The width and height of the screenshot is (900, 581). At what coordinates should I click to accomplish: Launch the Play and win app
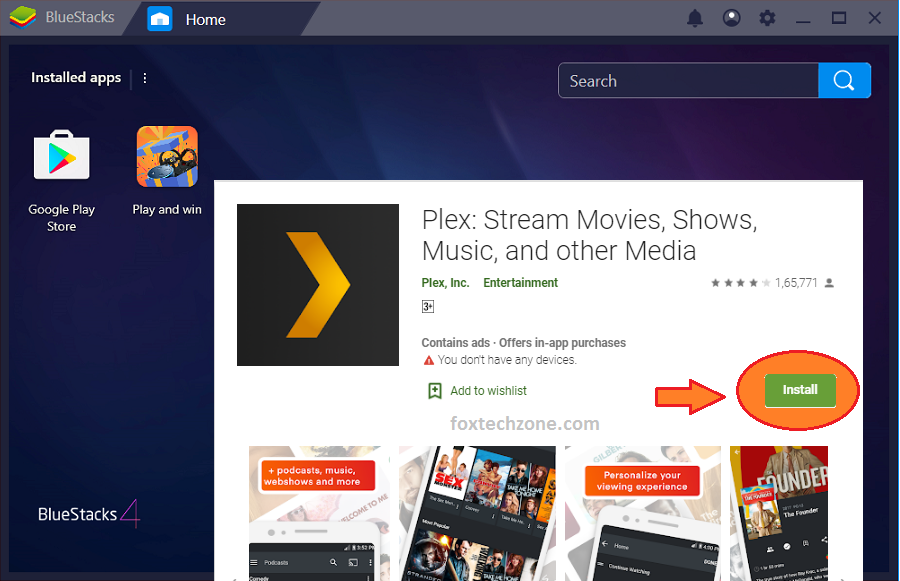[167, 156]
